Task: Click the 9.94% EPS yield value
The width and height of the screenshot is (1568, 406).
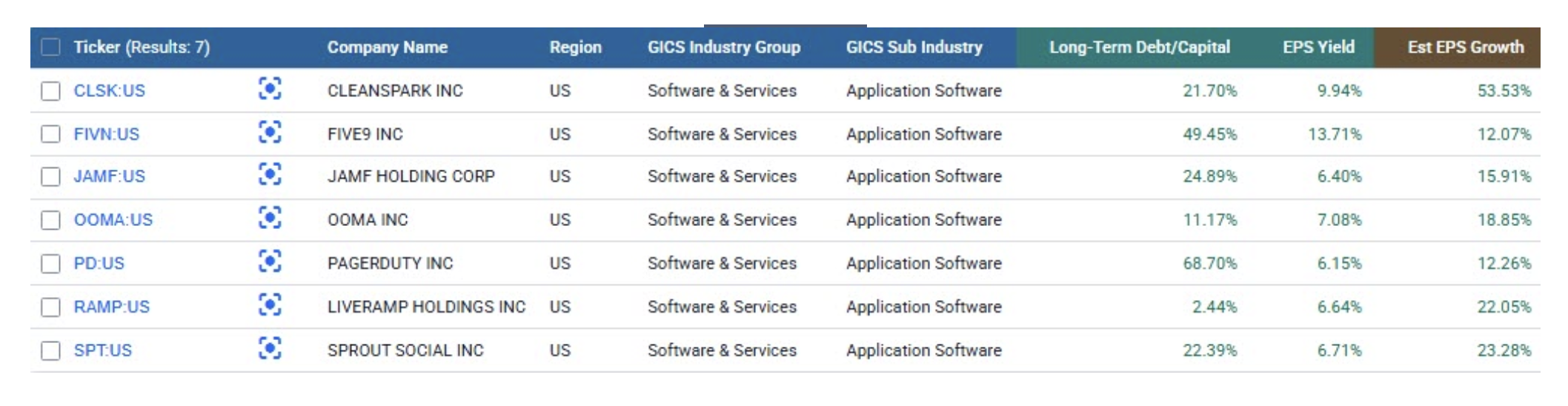Action: point(1339,90)
